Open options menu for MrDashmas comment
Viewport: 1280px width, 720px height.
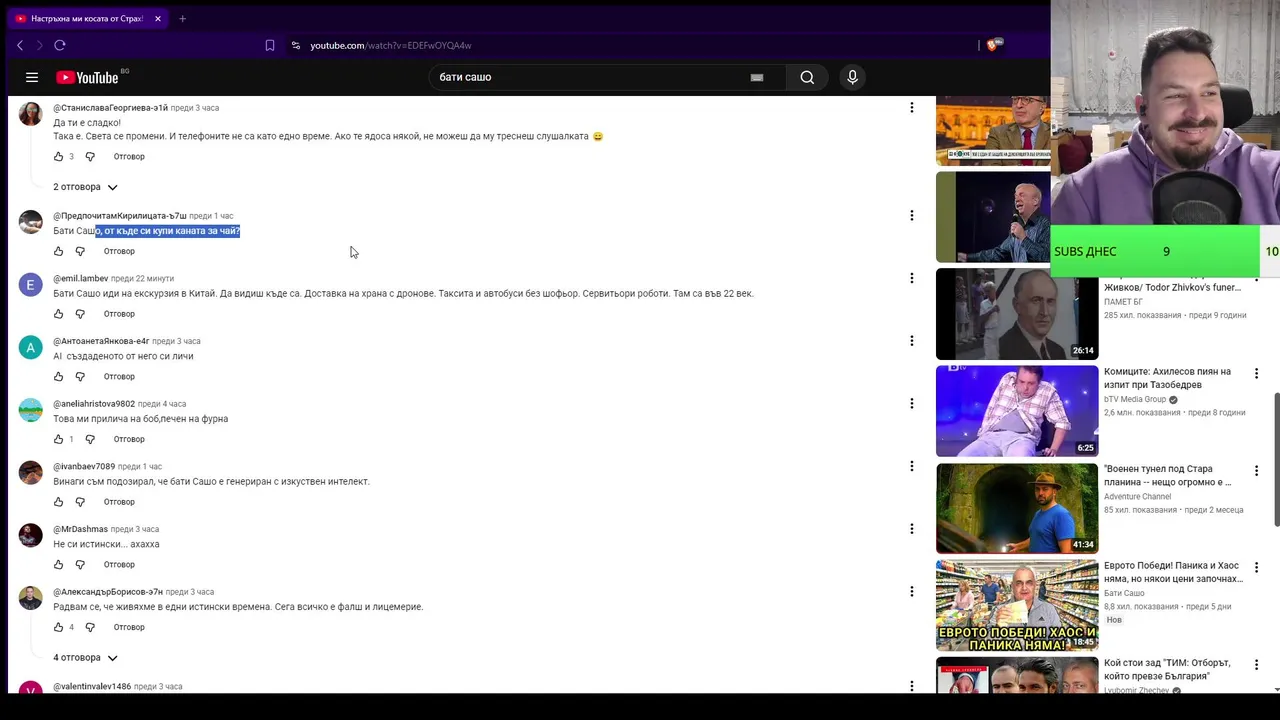pos(911,529)
